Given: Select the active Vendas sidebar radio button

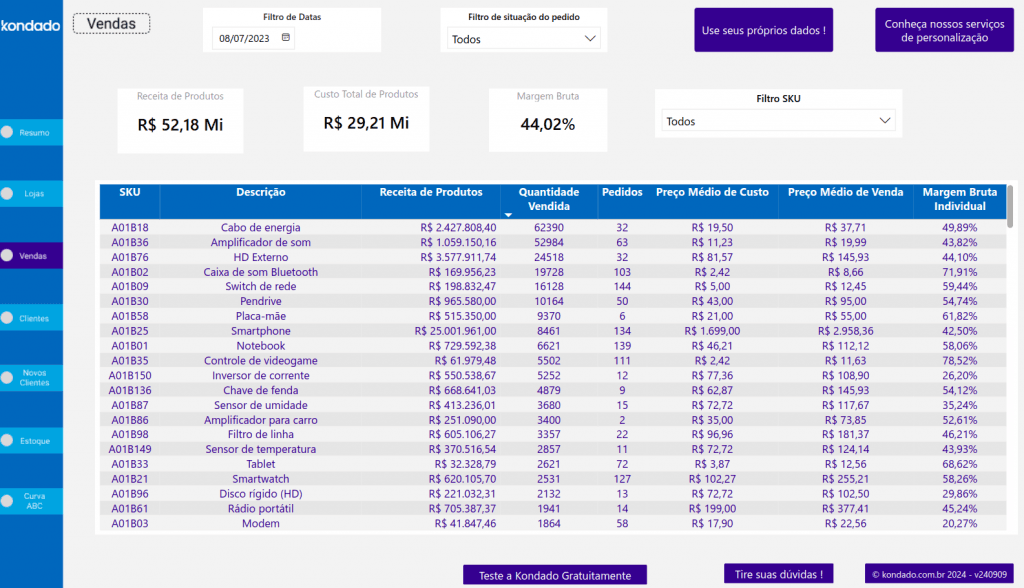Looking at the screenshot, I should 8,256.
